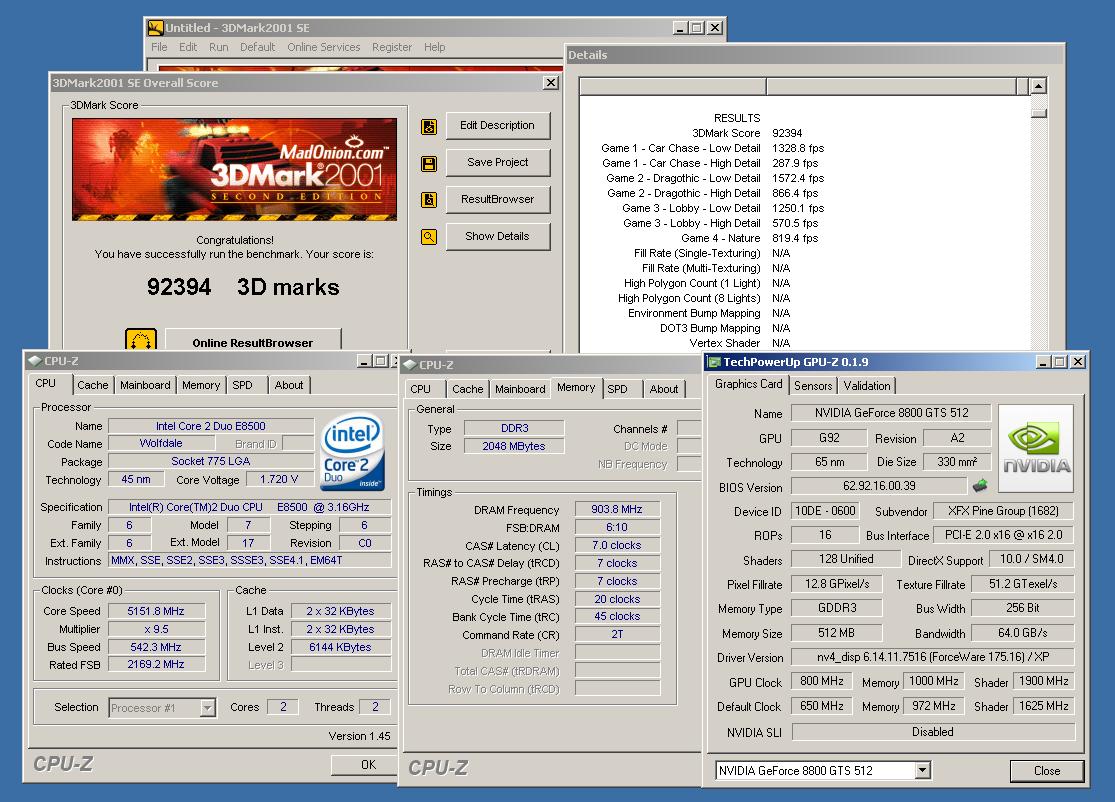Click the 3DMark2001 SE title bar icon
Screen dimensions: 1115x802
point(155,28)
